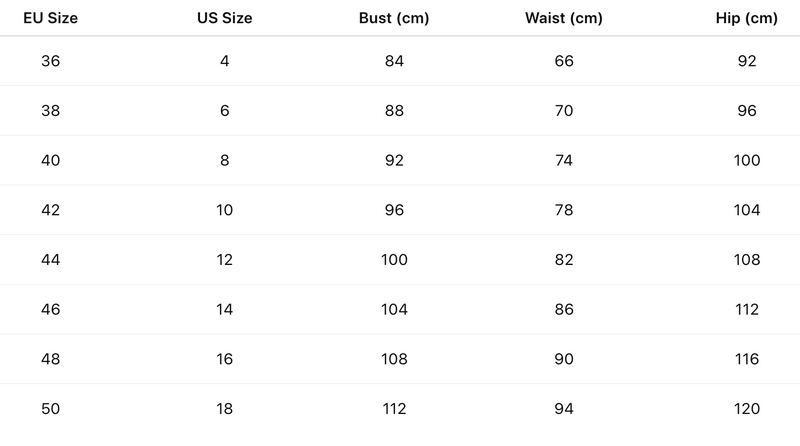Select the EU size 36 cell
Image resolution: width=800 pixels, height=446 pixels.
coord(51,61)
